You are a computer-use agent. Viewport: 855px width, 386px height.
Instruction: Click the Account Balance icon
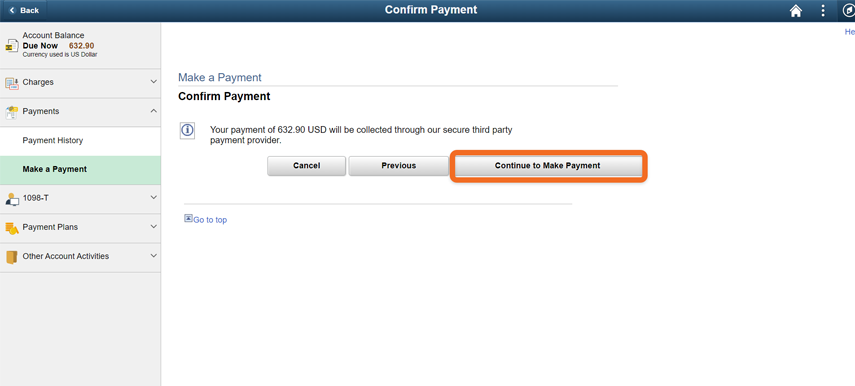pyautogui.click(x=11, y=46)
